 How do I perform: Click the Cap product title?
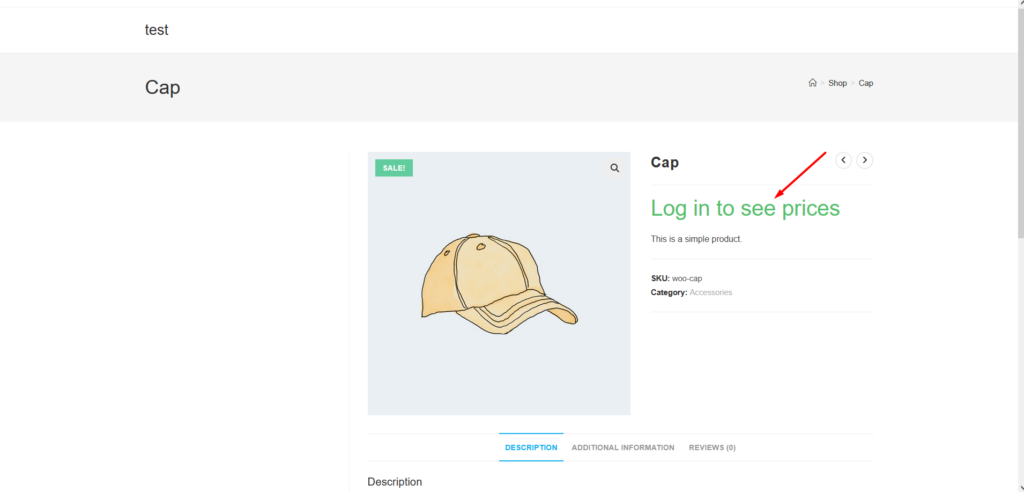[x=664, y=162]
